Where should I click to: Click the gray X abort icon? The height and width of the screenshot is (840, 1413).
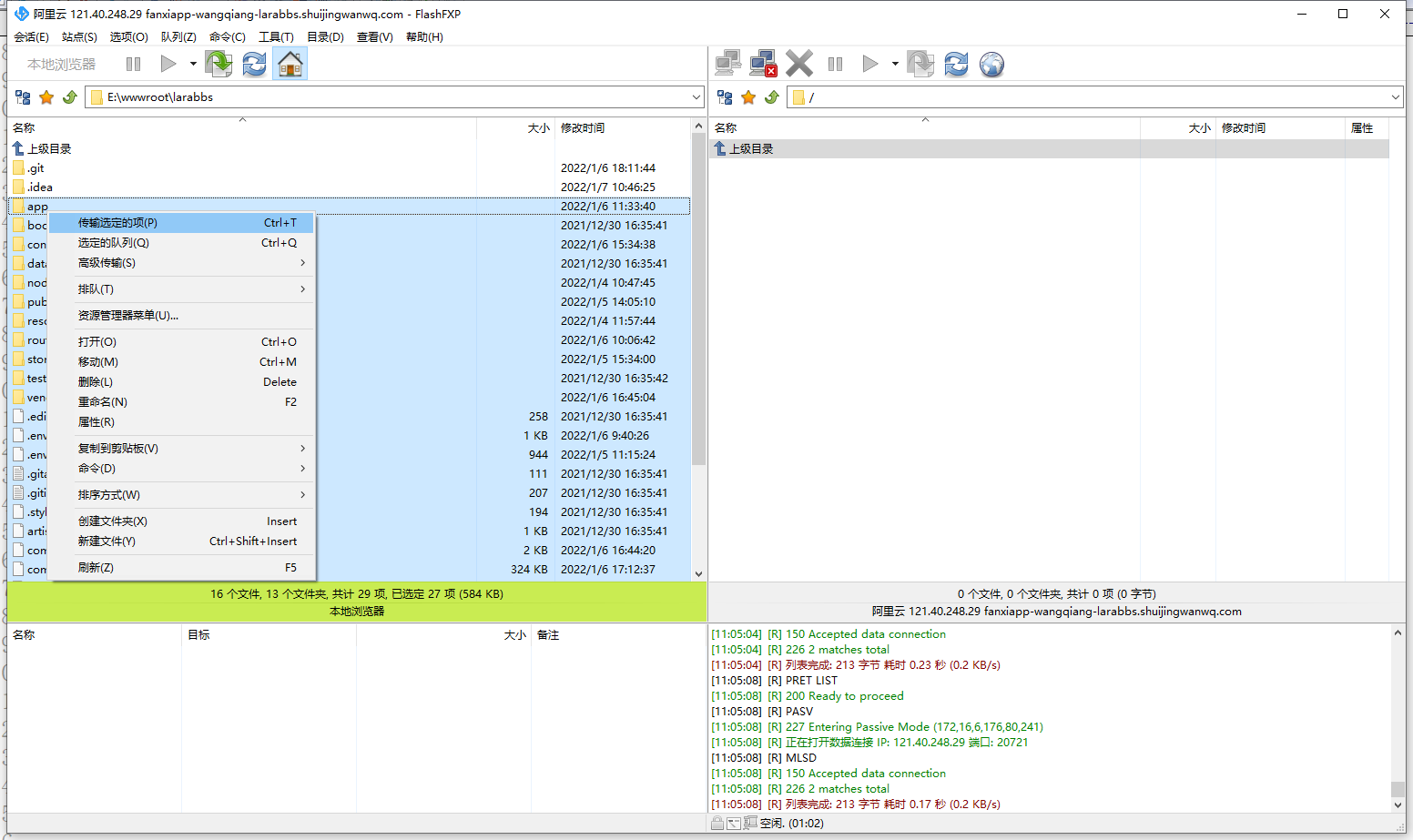pos(799,64)
